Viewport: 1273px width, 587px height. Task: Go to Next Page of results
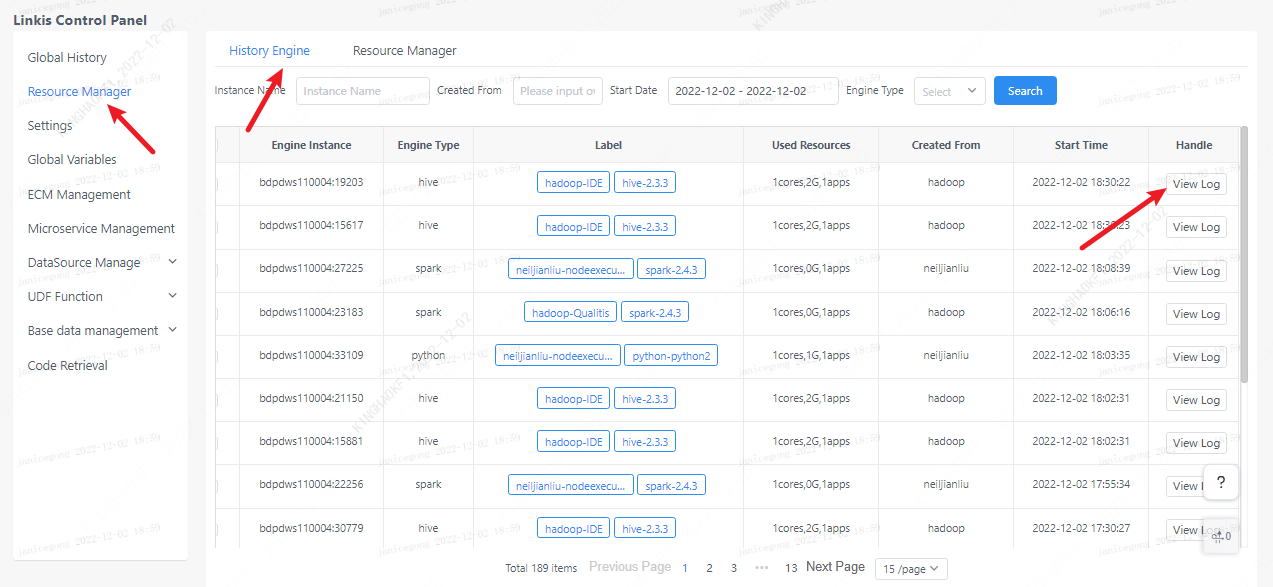pyautogui.click(x=835, y=567)
